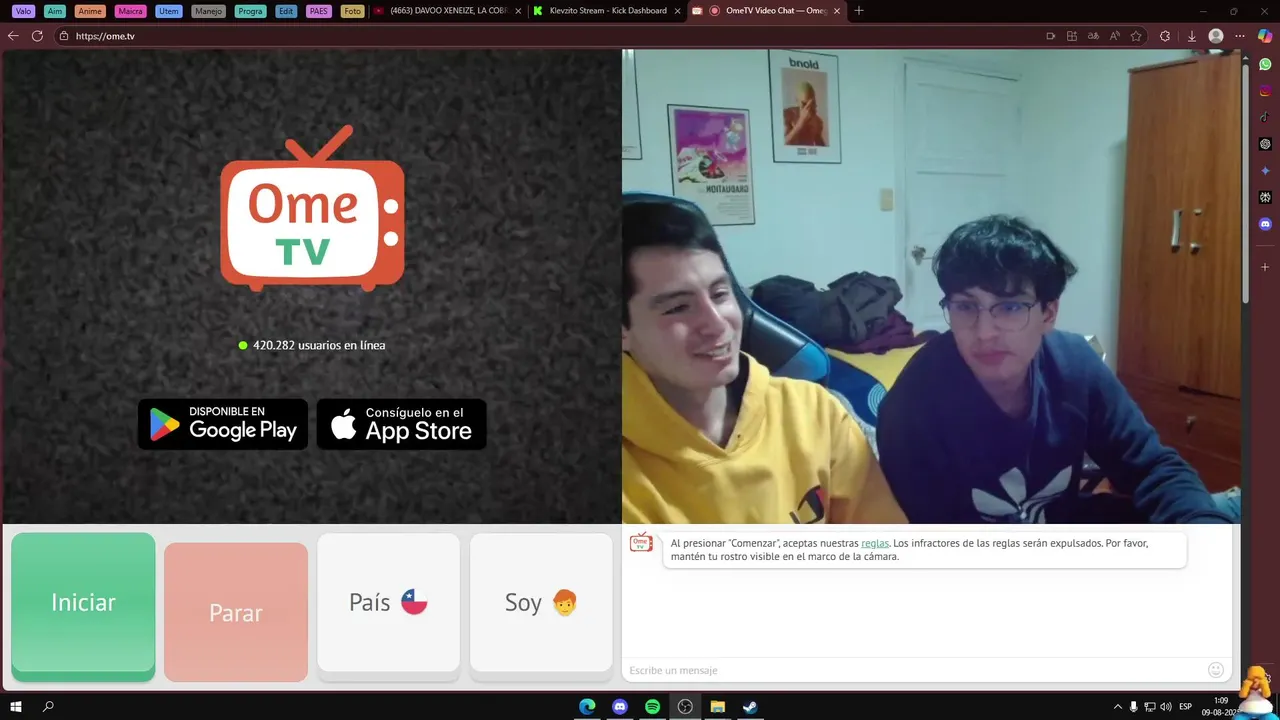
Task: Open the browser Settings and more menu
Action: pos(1240,36)
